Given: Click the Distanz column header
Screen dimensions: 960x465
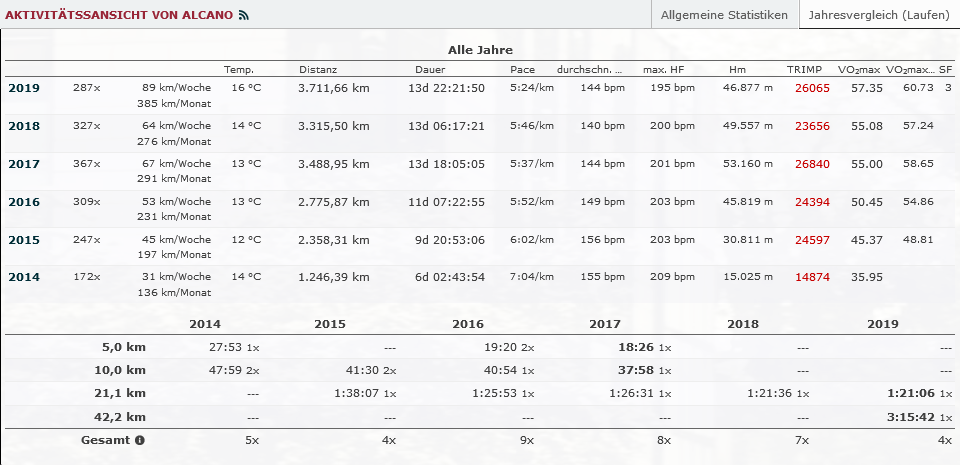Looking at the screenshot, I should [318, 70].
